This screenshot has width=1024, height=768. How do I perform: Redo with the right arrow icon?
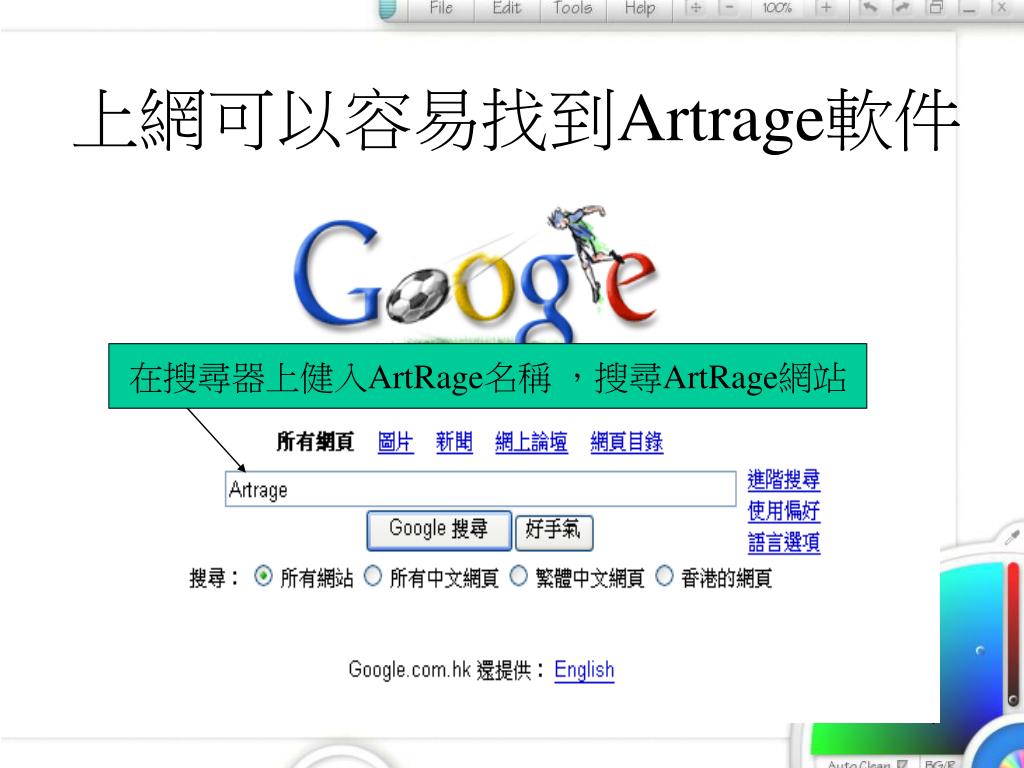pyautogui.click(x=902, y=8)
